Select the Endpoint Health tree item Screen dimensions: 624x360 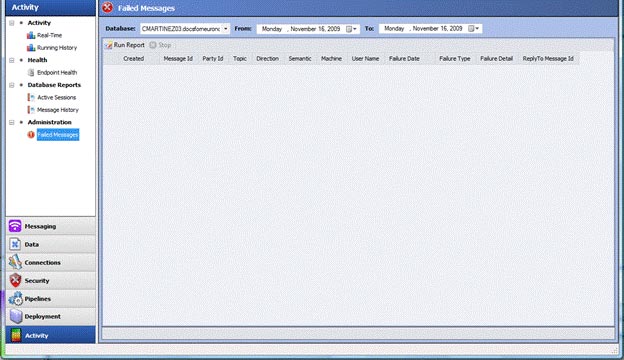pyautogui.click(x=57, y=72)
